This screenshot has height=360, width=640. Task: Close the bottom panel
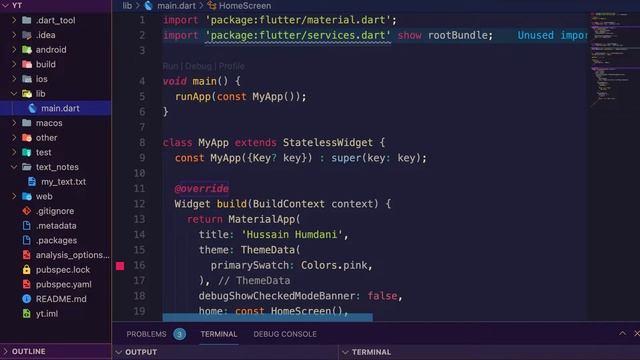[x=637, y=333]
